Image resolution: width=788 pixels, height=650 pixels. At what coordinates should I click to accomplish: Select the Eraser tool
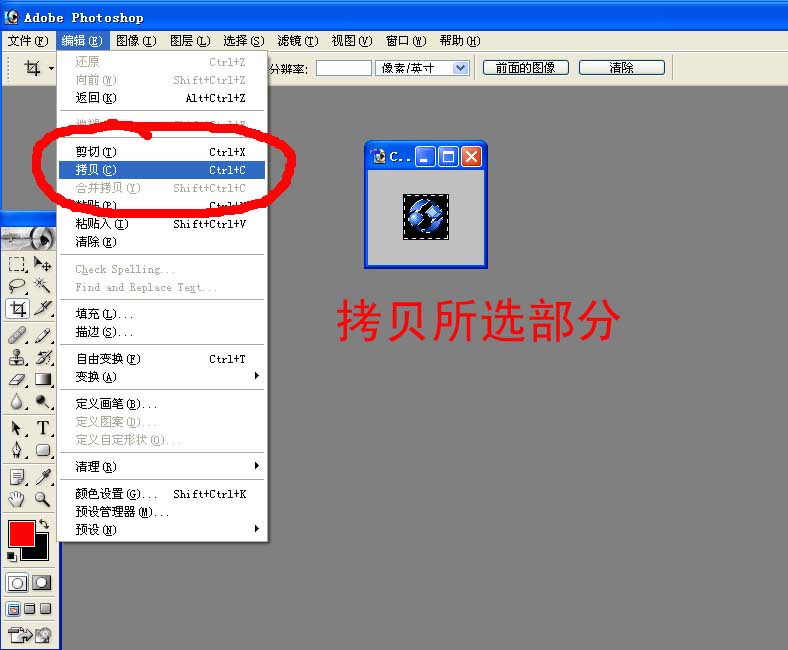point(17,380)
